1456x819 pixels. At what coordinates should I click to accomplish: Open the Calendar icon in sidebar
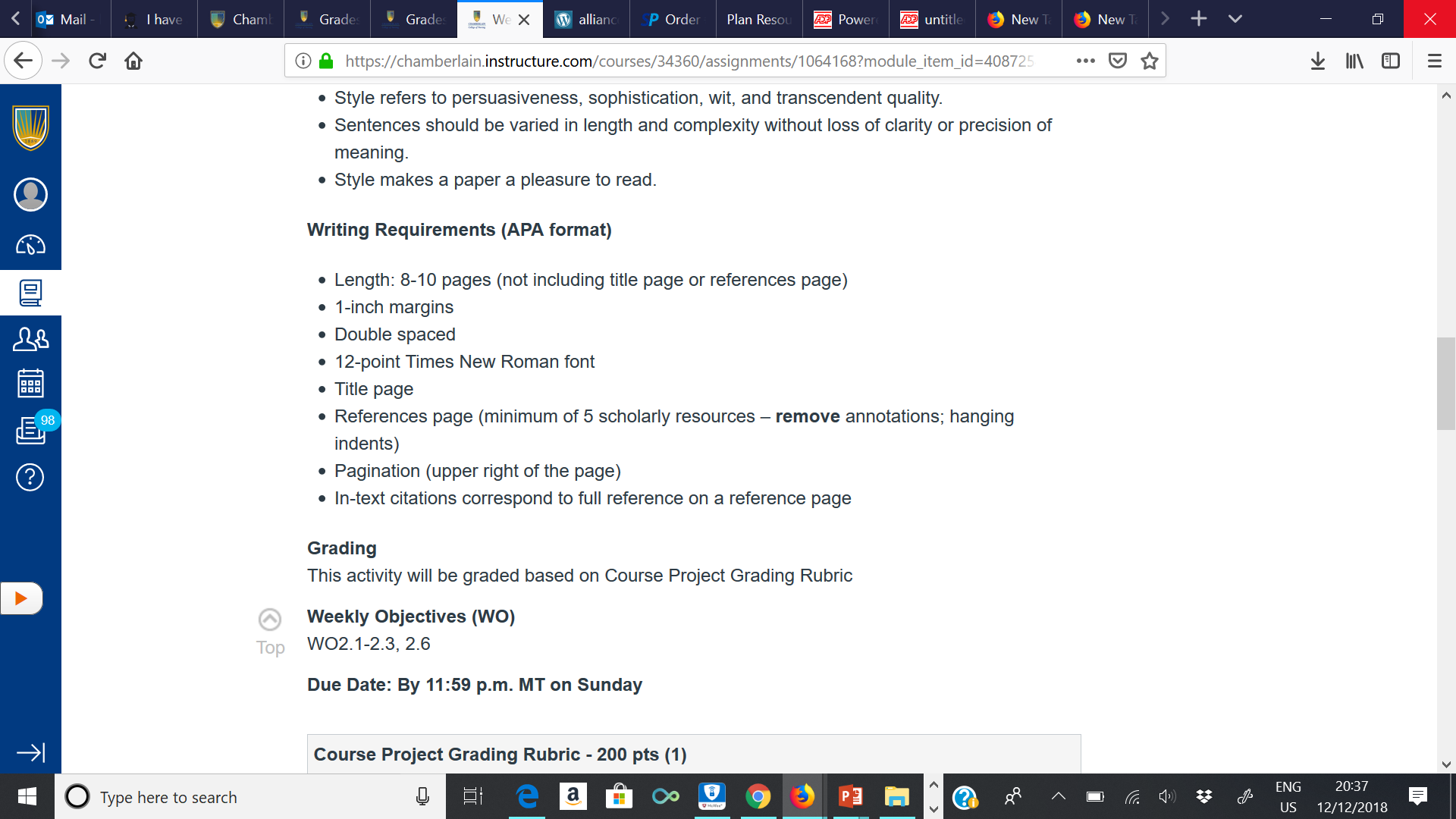tap(30, 384)
